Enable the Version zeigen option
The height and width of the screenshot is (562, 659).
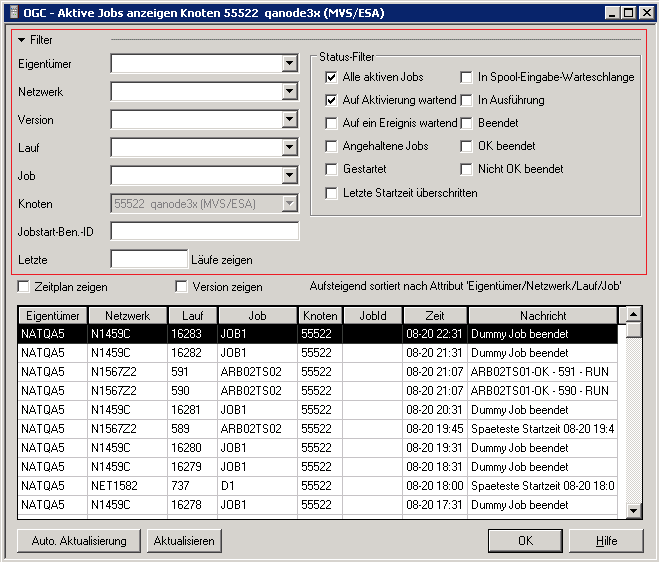pos(181,287)
